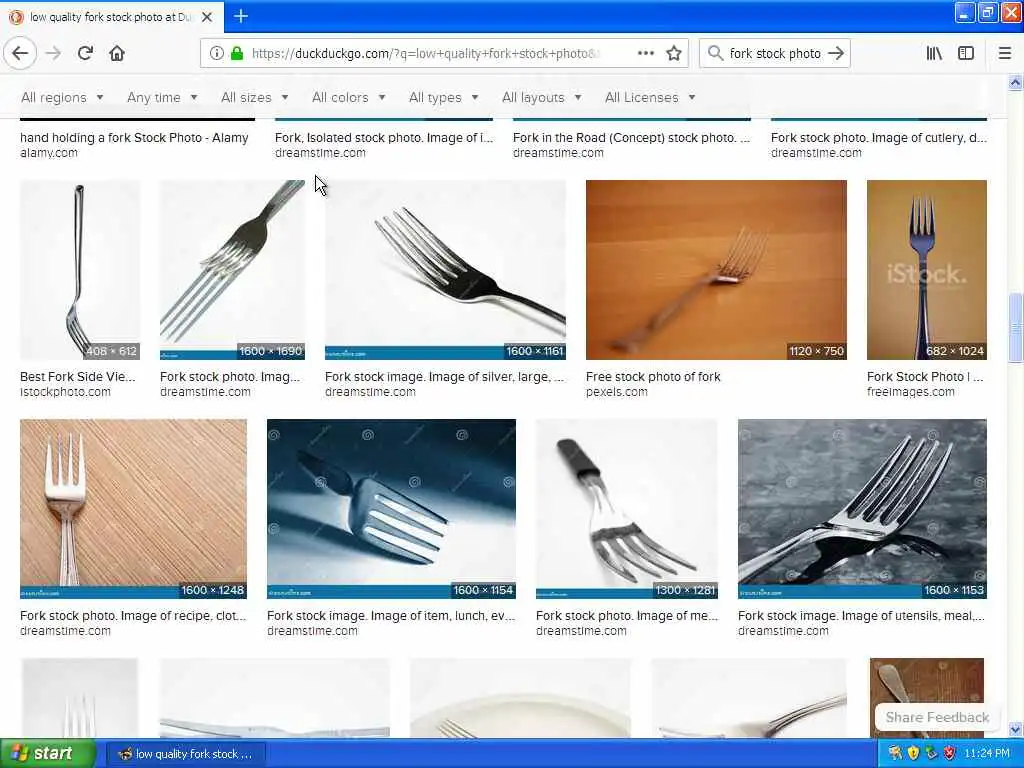
Task: Open the Library bookshelf icon
Action: point(934,53)
